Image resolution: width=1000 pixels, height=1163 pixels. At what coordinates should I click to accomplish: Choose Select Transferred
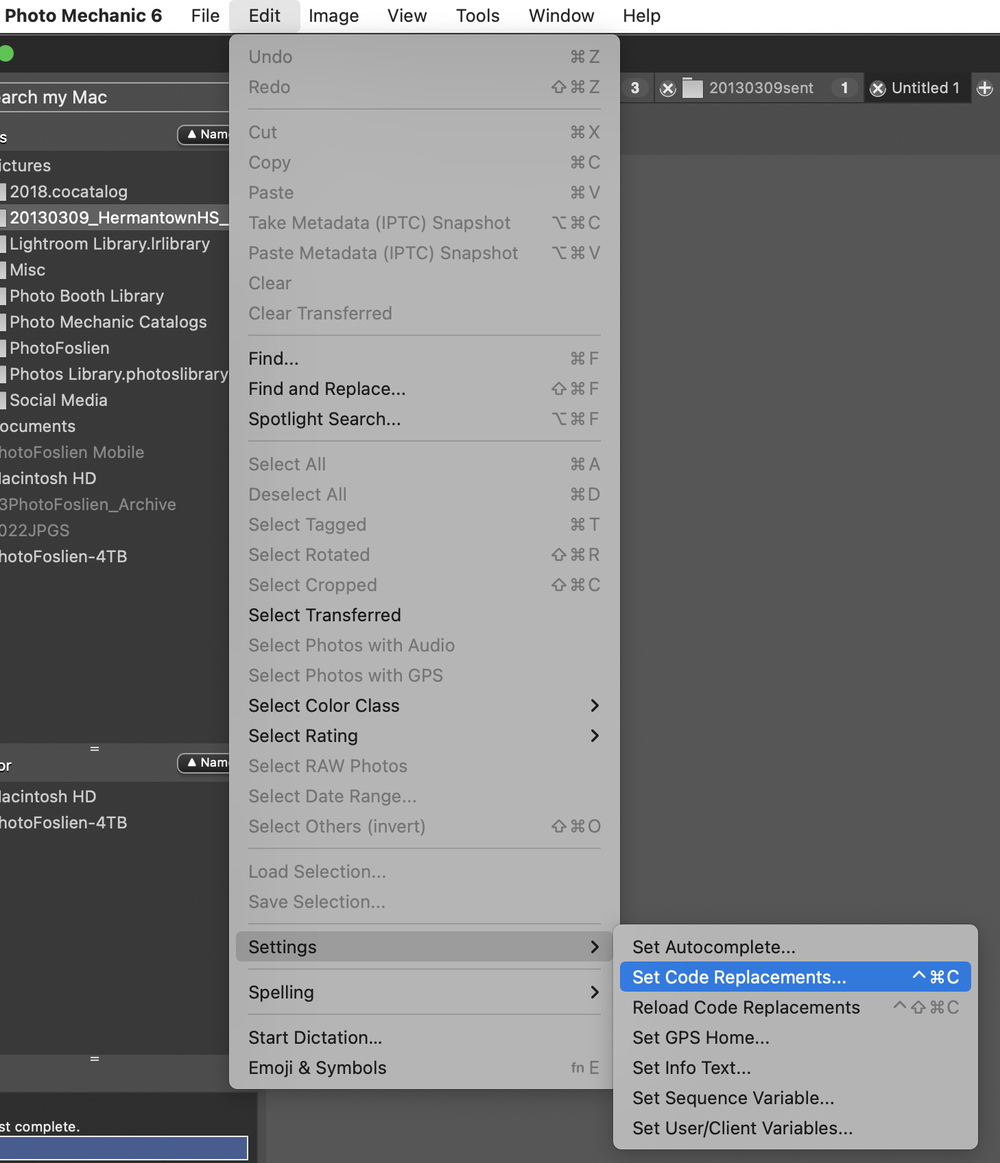[x=424, y=616]
